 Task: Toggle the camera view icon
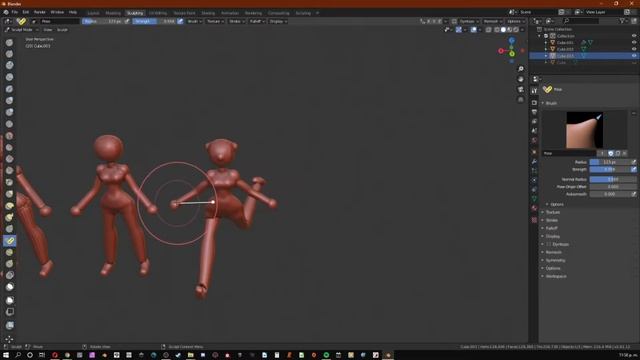pyautogui.click(x=520, y=89)
